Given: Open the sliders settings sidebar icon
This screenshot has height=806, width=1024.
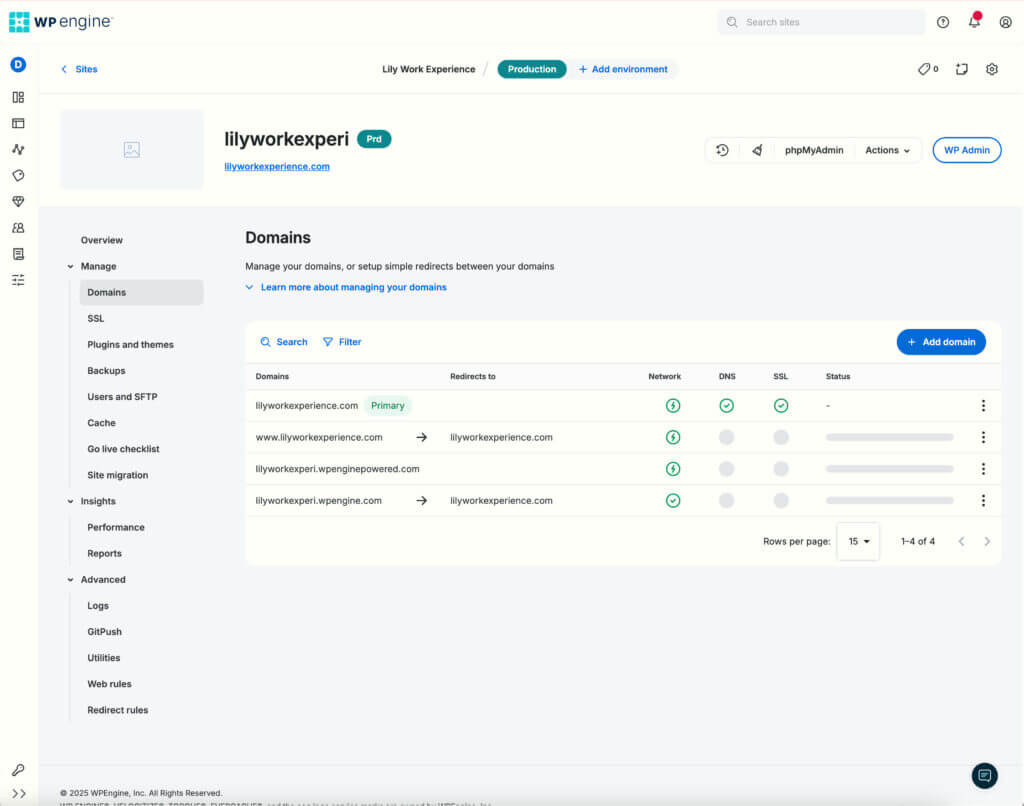Looking at the screenshot, I should tap(18, 280).
